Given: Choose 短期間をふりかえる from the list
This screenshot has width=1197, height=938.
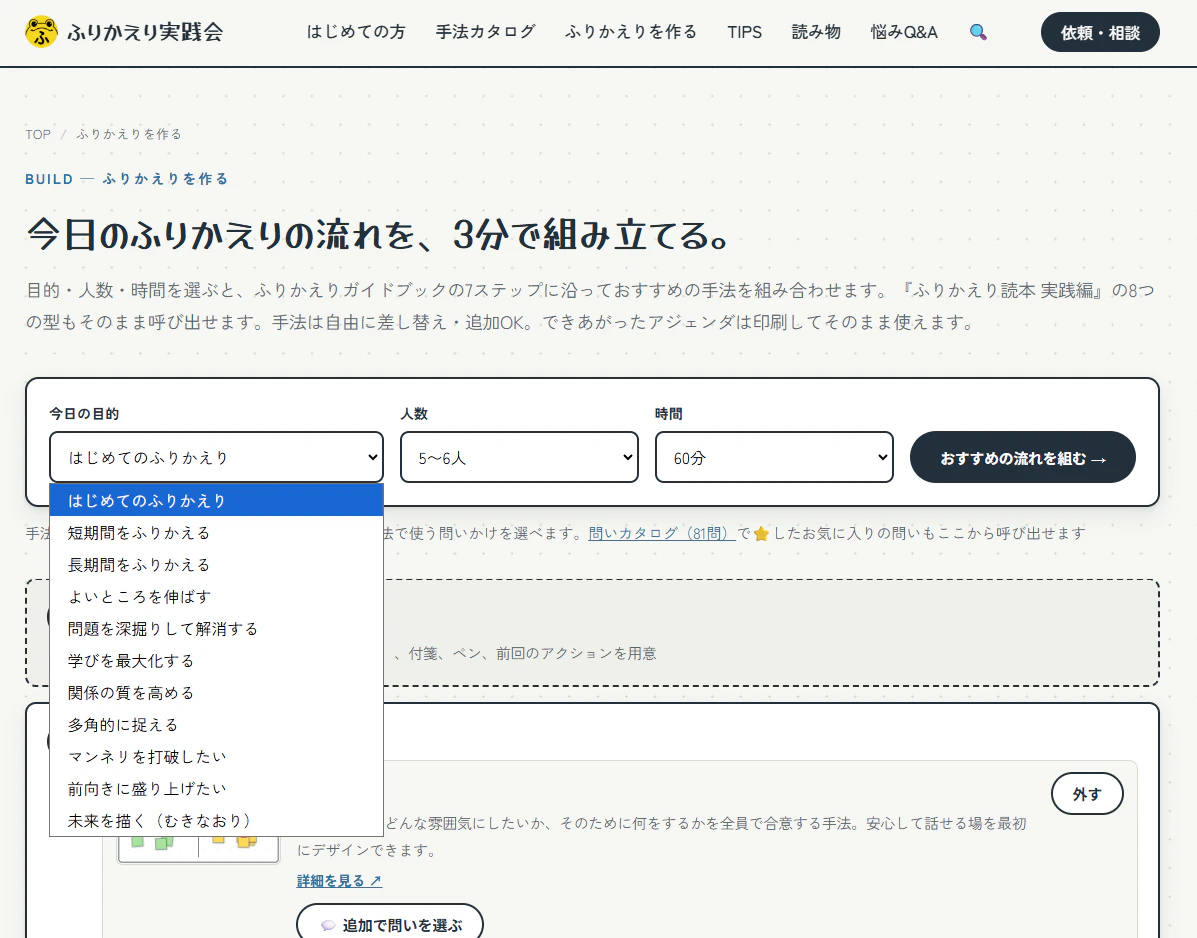Looking at the screenshot, I should coord(216,533).
